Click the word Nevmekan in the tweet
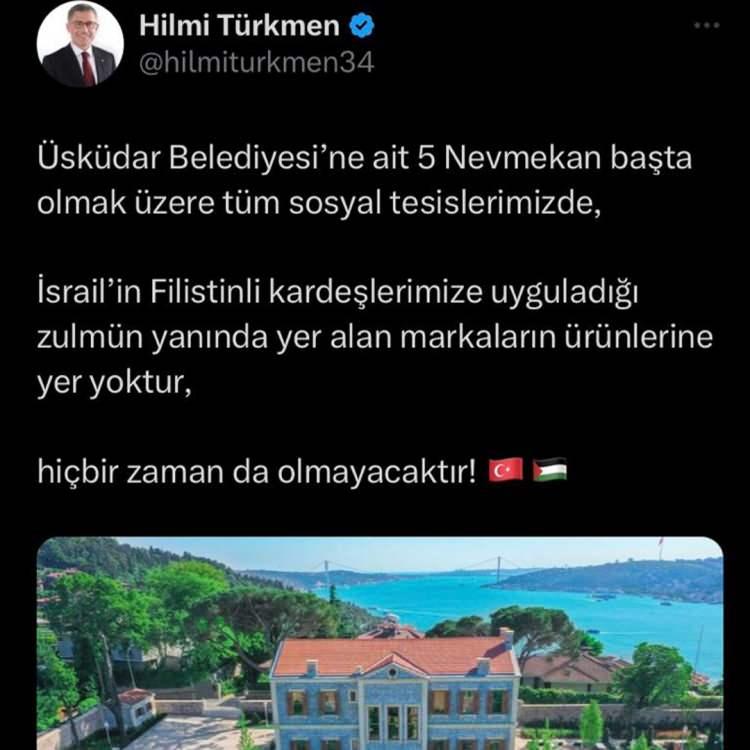Screen dimensions: 750x750 pyautogui.click(x=522, y=158)
